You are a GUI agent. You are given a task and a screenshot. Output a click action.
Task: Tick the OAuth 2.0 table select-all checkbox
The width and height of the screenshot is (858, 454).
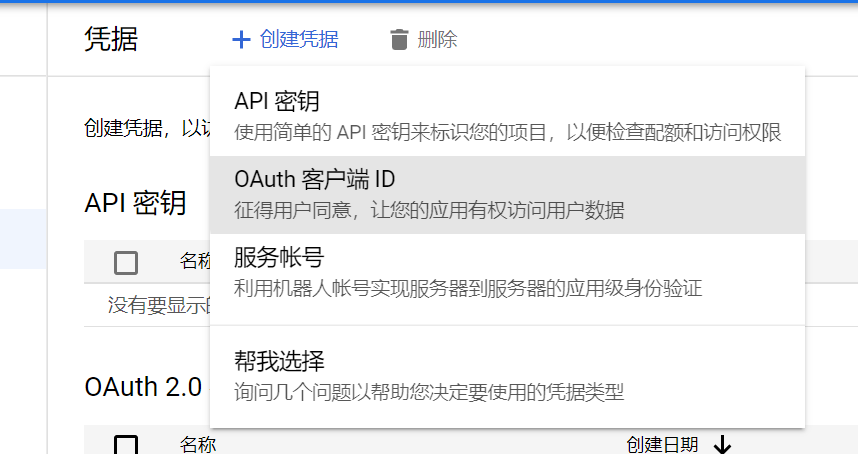(x=126, y=446)
